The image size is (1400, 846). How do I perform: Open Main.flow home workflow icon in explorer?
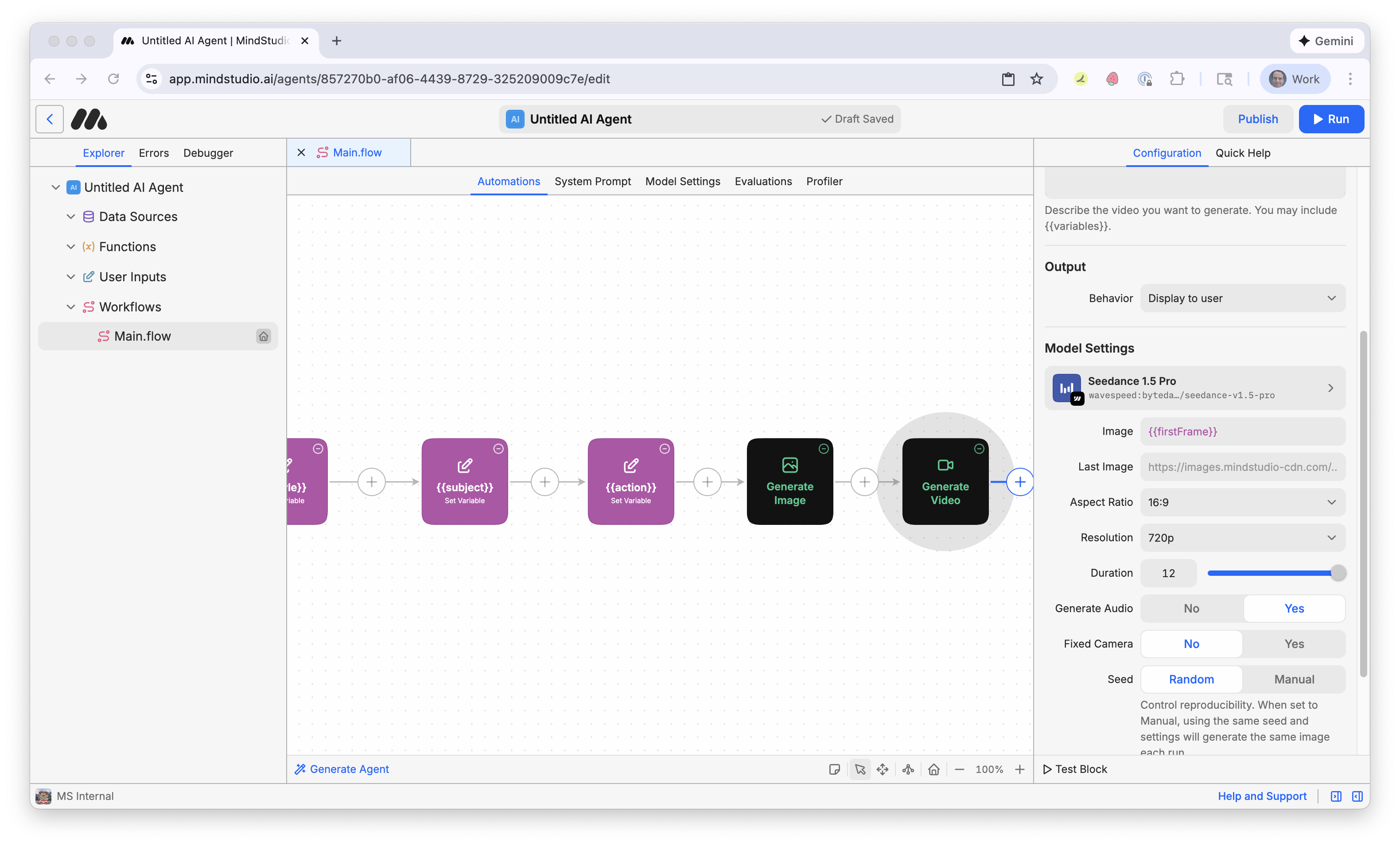coord(264,336)
